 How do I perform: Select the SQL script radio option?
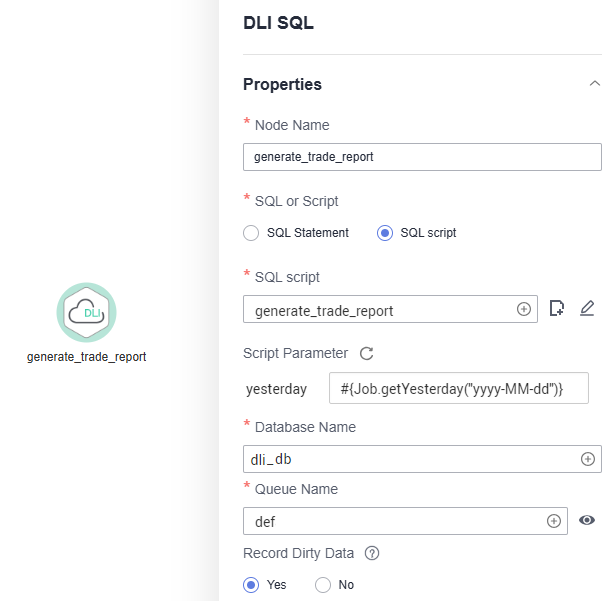tap(385, 233)
